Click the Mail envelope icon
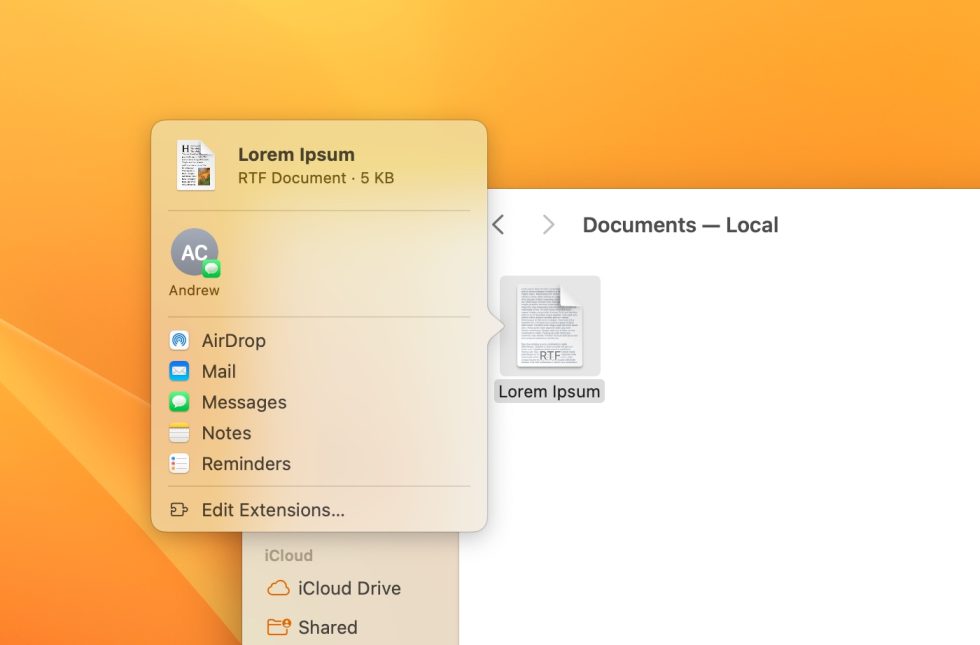Viewport: 980px width, 645px height. pyautogui.click(x=179, y=371)
